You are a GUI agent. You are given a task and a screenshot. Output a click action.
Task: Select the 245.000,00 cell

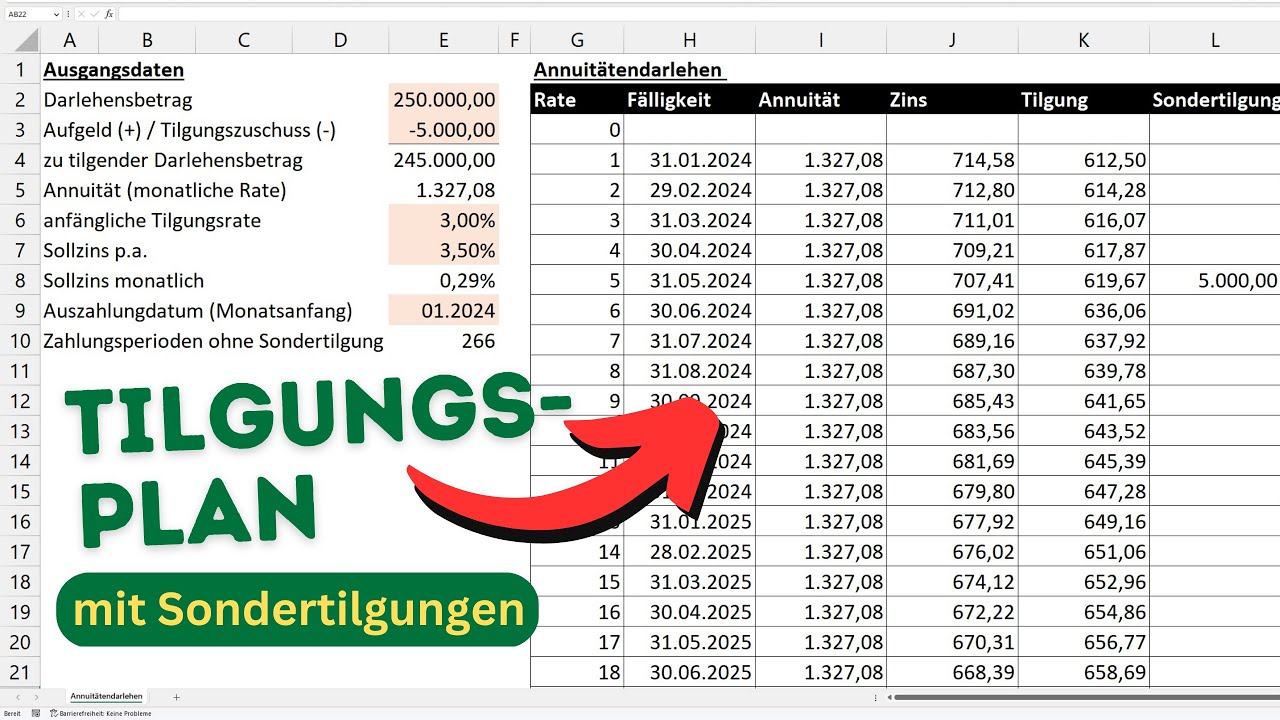tap(443, 160)
